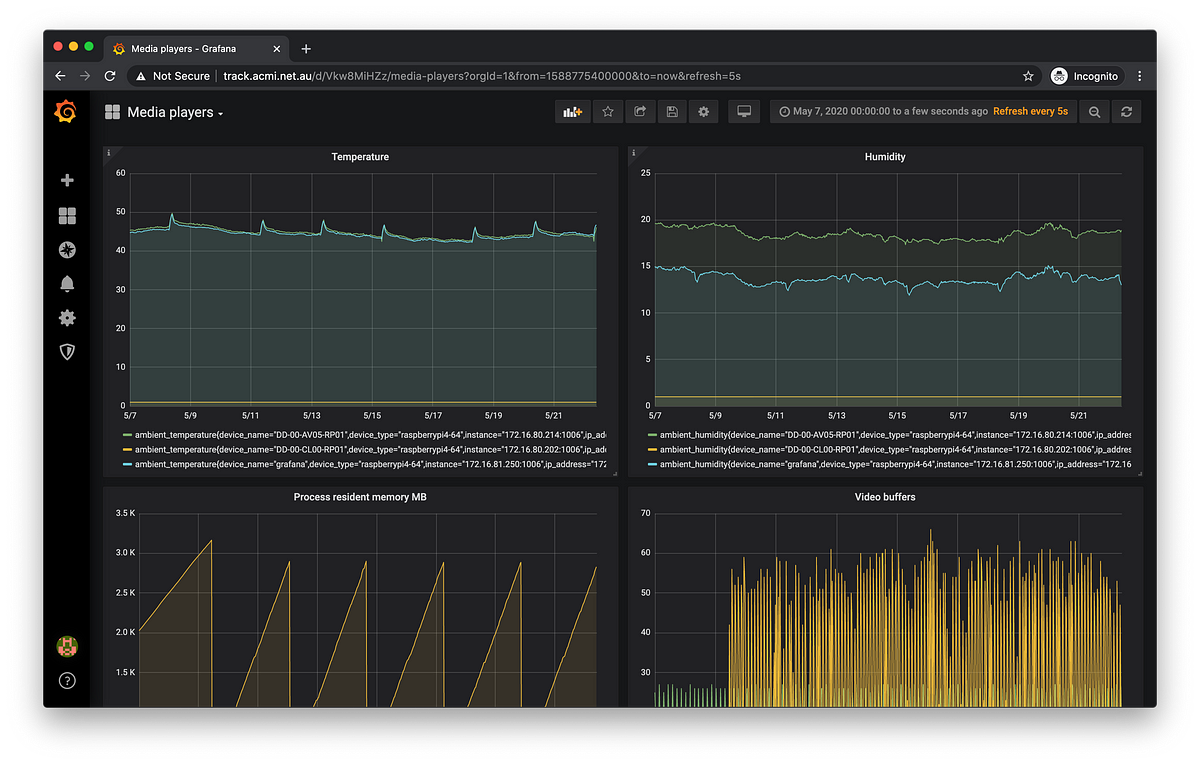Open the Server Admin shield icon

tap(66, 351)
